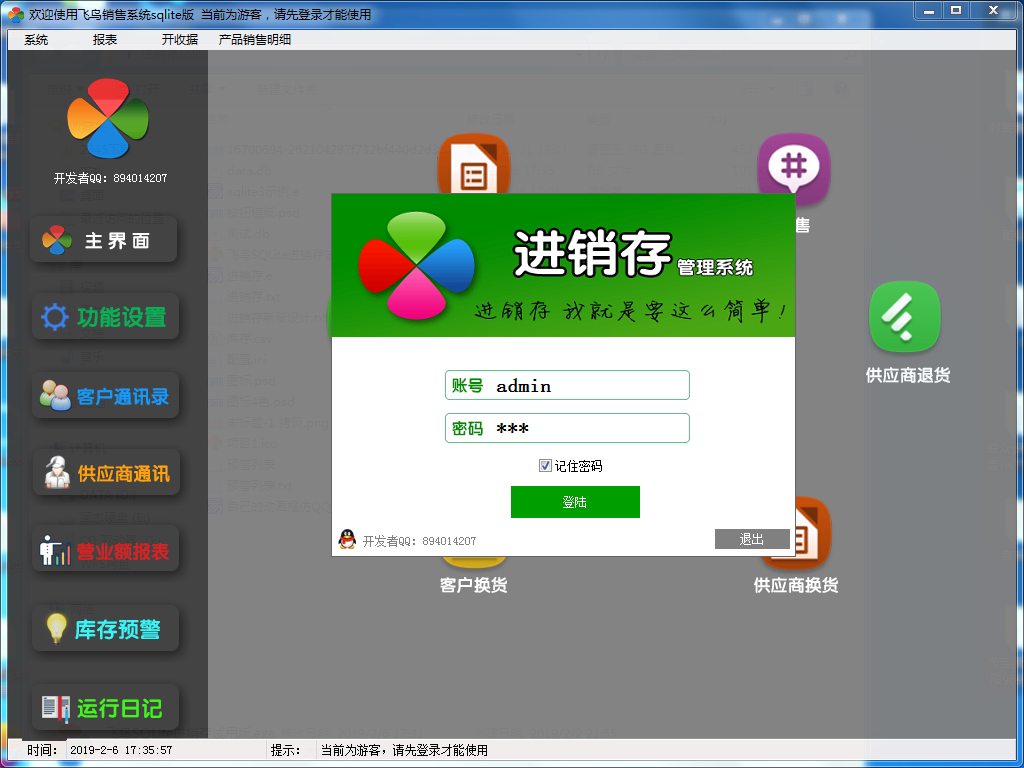Click the app icon in the title bar
This screenshot has width=1024, height=768.
pyautogui.click(x=16, y=14)
